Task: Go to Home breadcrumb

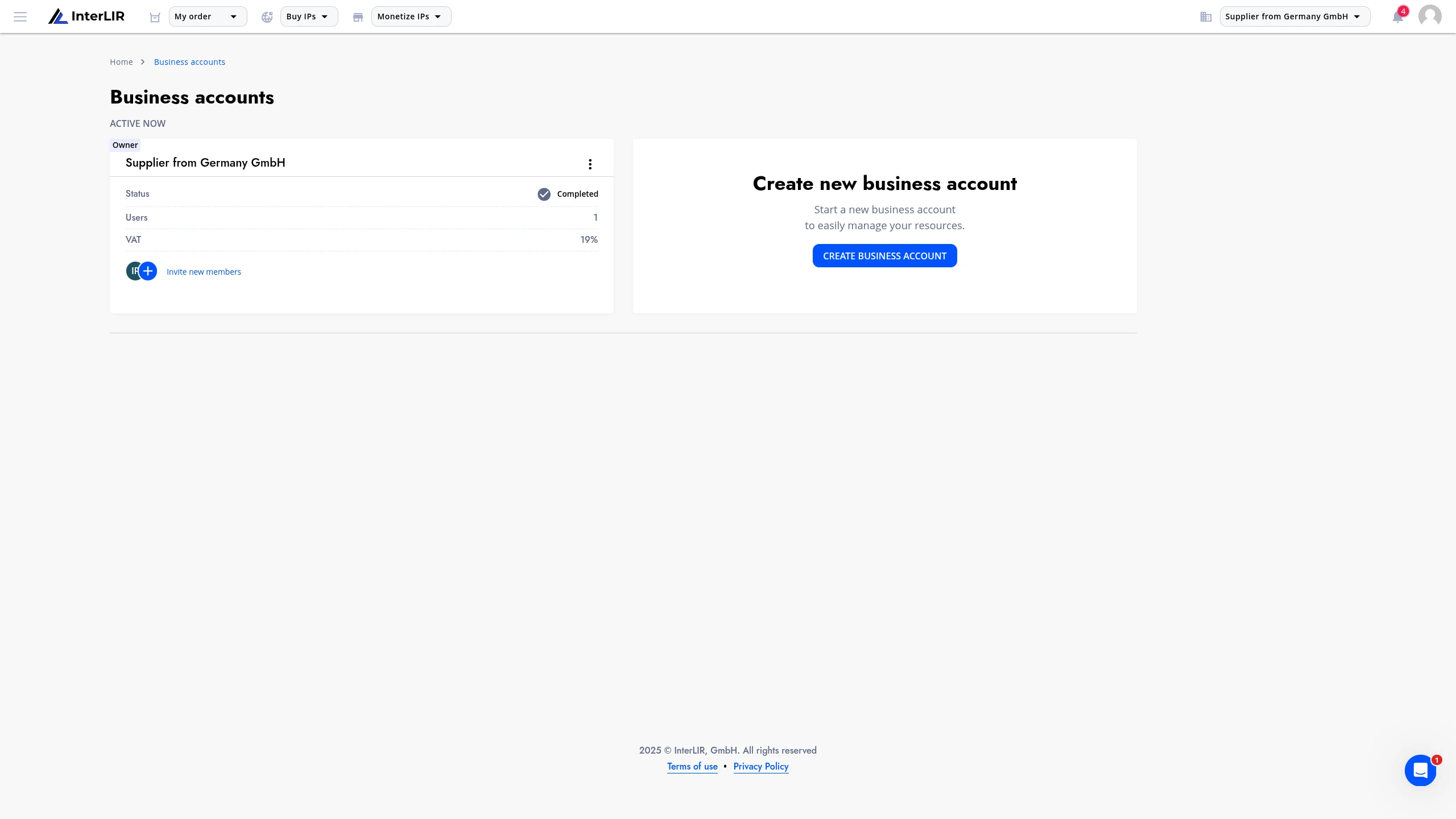Action: [x=121, y=62]
